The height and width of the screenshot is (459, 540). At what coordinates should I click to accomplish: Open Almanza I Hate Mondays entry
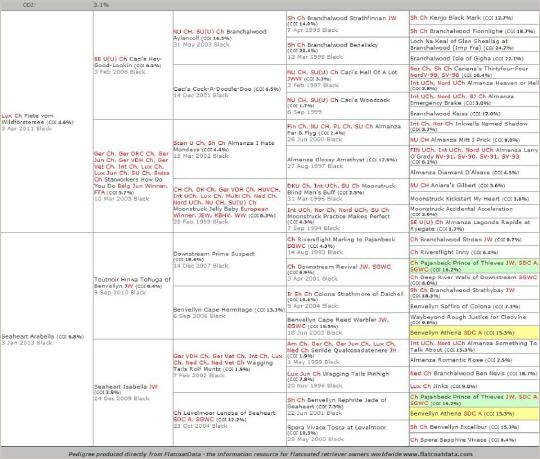224,146
